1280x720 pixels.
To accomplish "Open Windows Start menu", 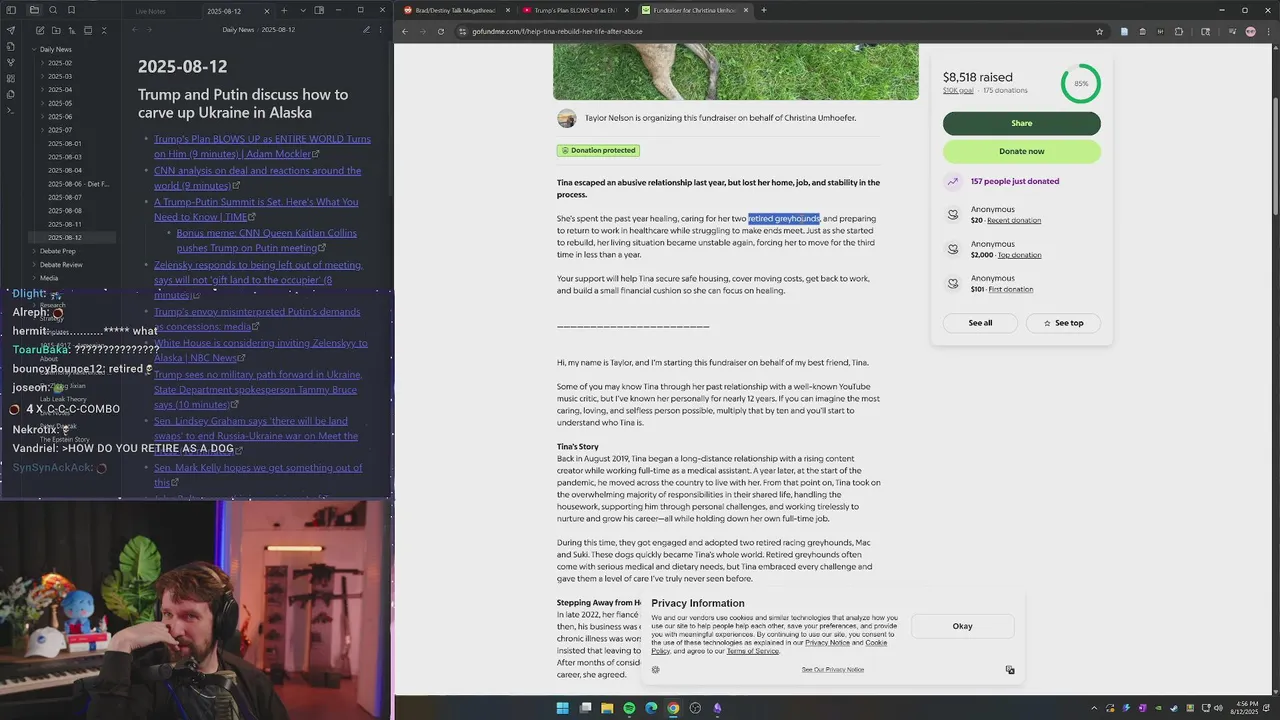I will [x=562, y=708].
